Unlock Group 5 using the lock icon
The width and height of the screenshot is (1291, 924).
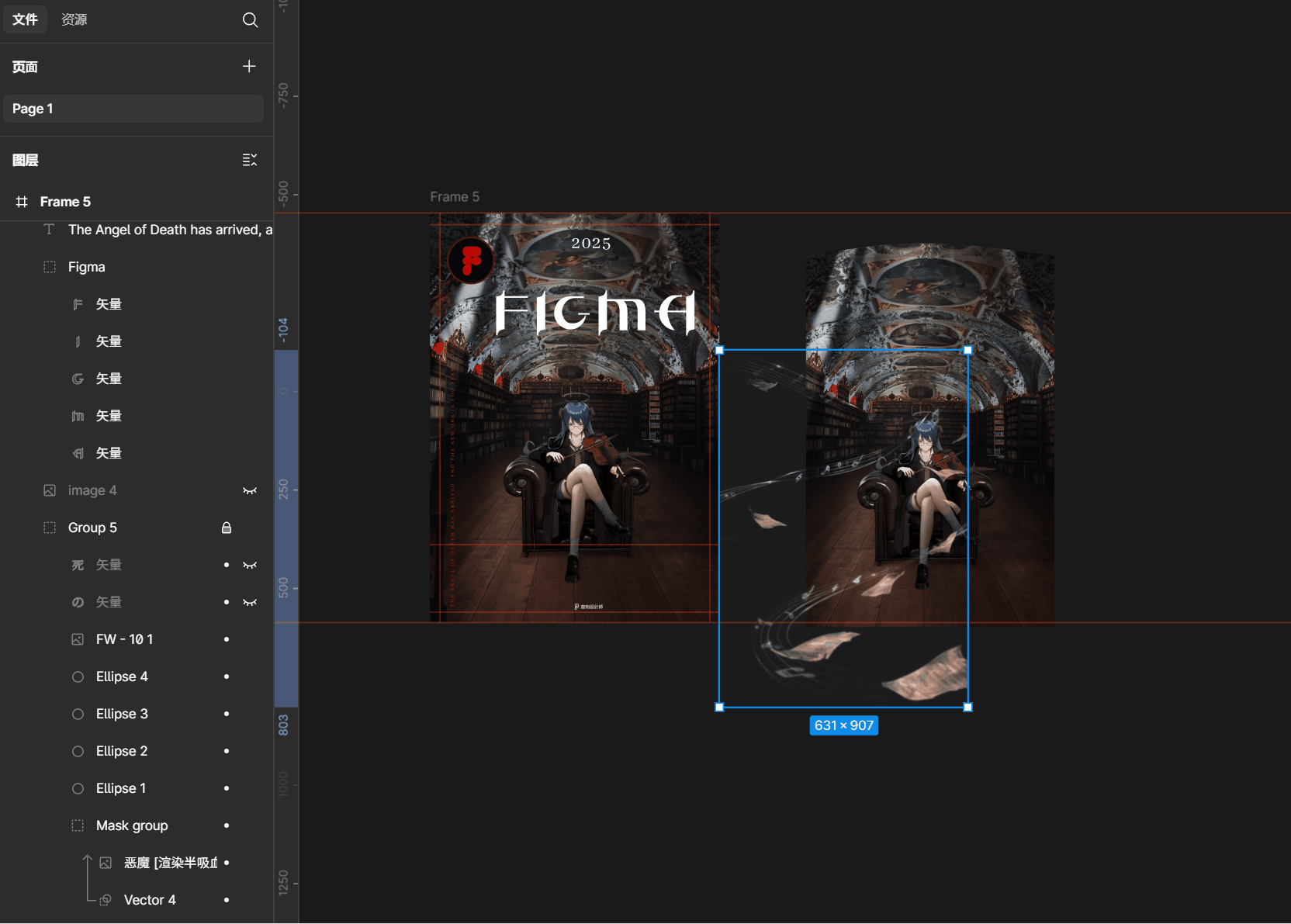(227, 528)
